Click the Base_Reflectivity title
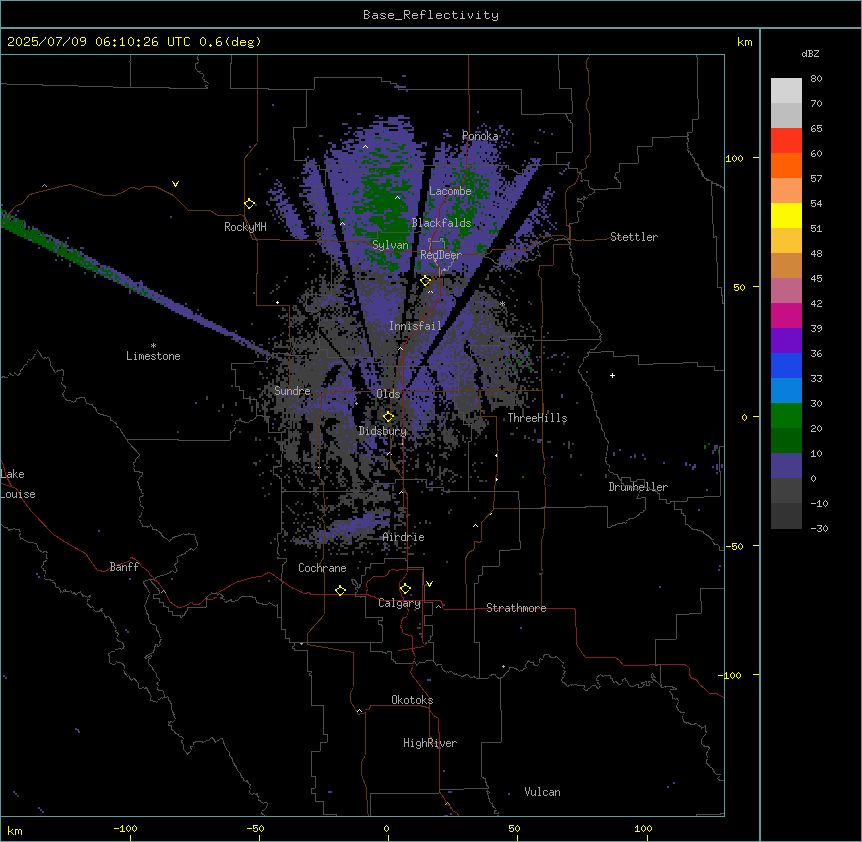Image resolution: width=862 pixels, height=842 pixels. tap(431, 15)
